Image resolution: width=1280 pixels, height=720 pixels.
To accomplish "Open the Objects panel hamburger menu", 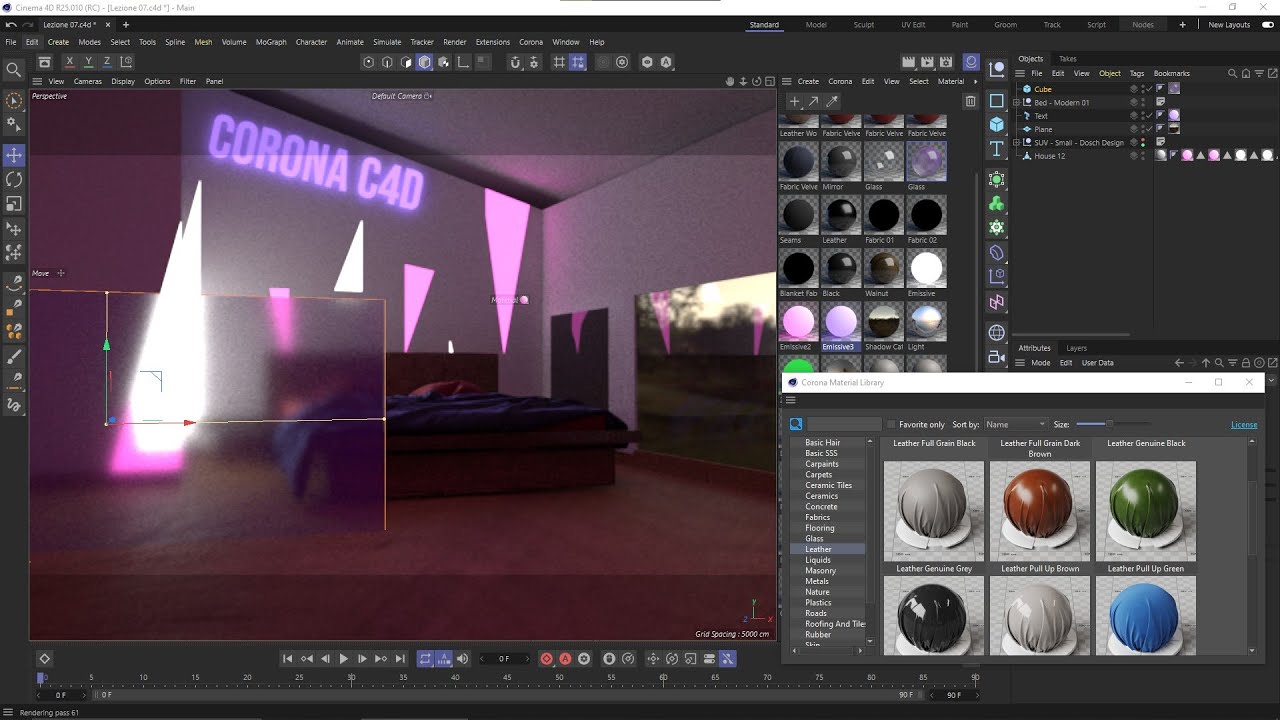I will click(1020, 73).
